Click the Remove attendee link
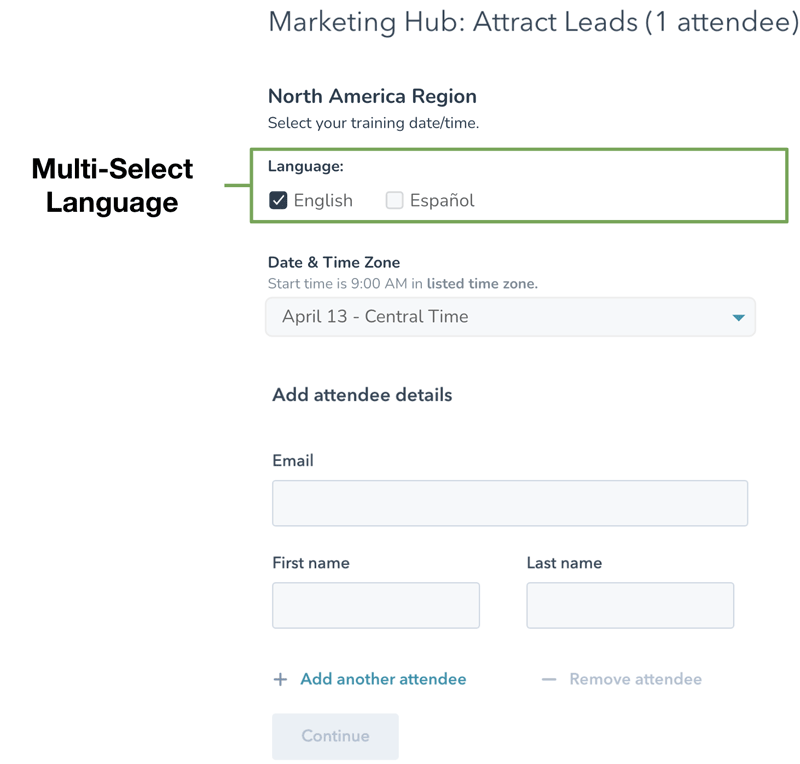Viewport: 800px width, 764px height. 635,679
